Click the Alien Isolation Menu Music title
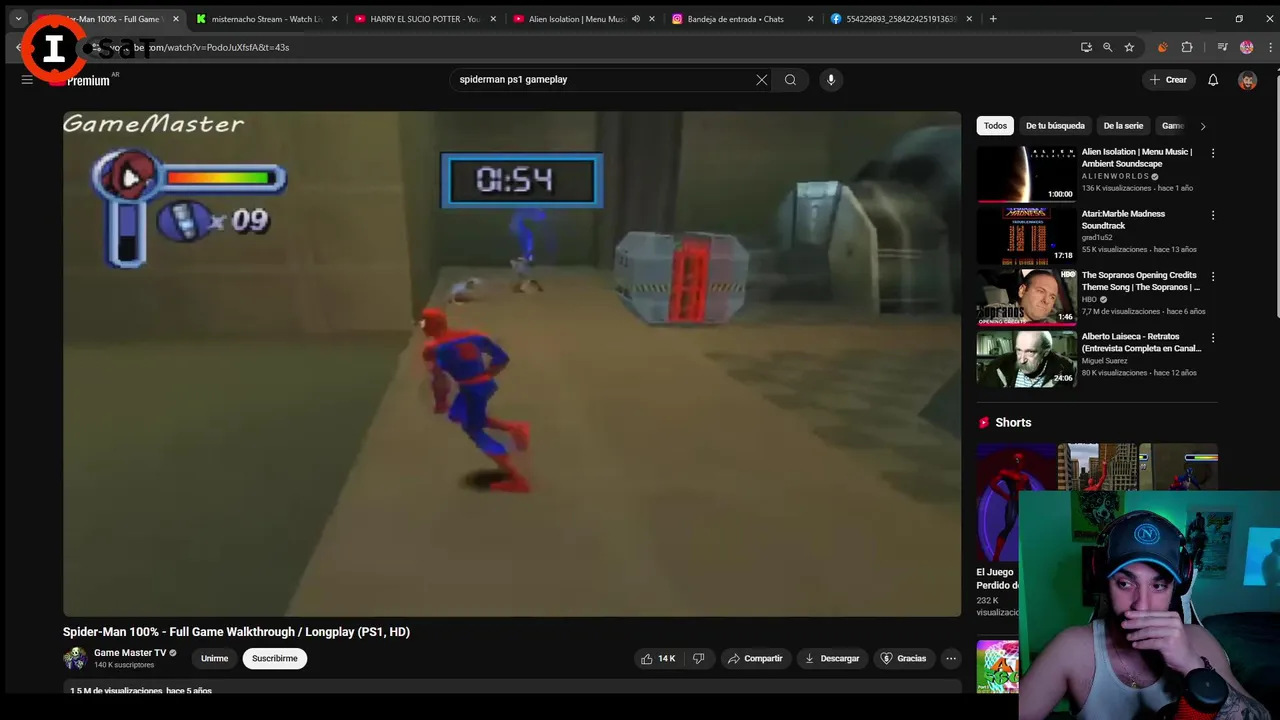This screenshot has width=1280, height=720. tap(1137, 158)
